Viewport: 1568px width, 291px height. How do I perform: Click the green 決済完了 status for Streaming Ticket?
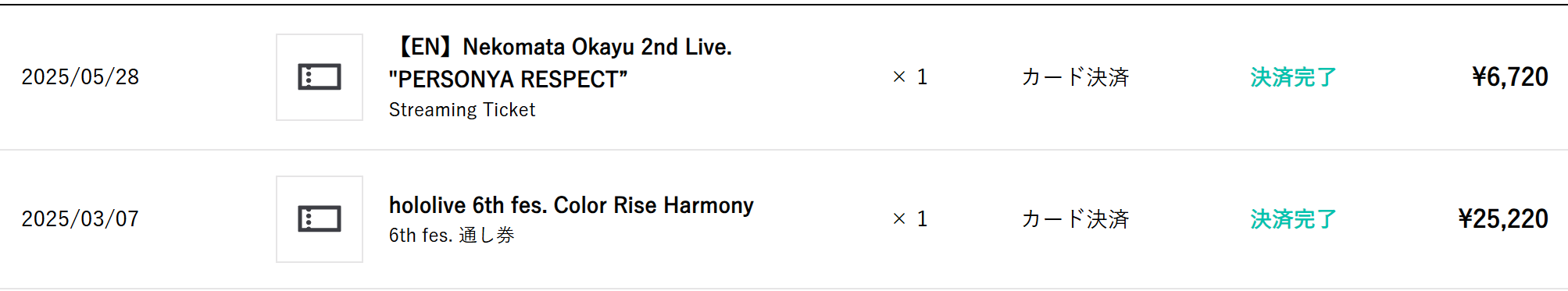click(x=1294, y=77)
